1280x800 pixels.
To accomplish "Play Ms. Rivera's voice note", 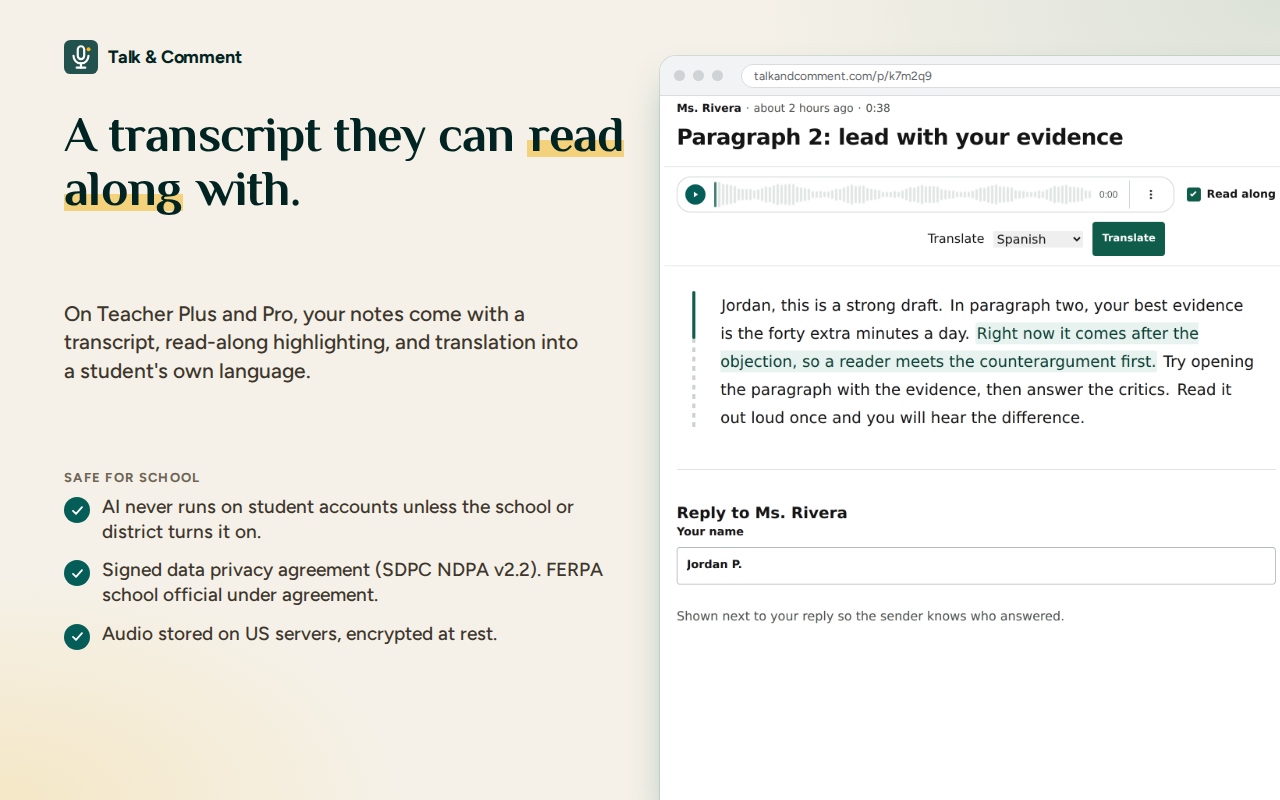I will coord(696,195).
